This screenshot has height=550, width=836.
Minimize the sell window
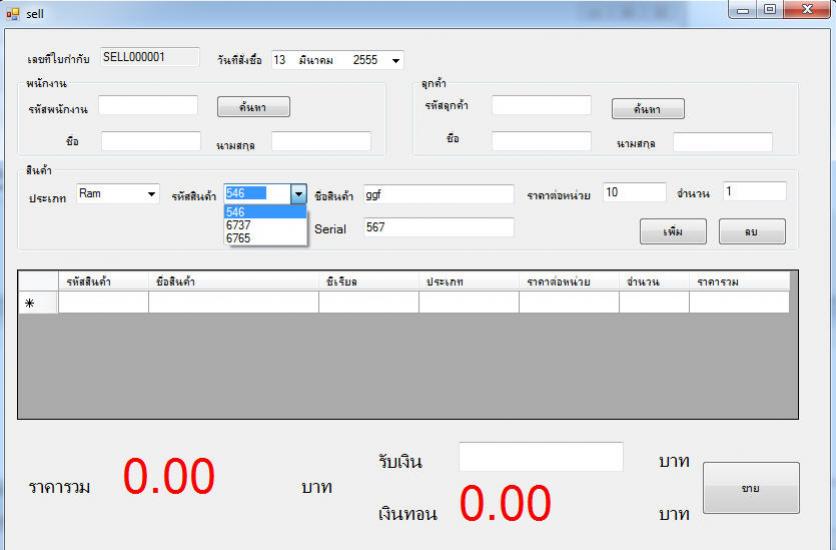pyautogui.click(x=743, y=10)
